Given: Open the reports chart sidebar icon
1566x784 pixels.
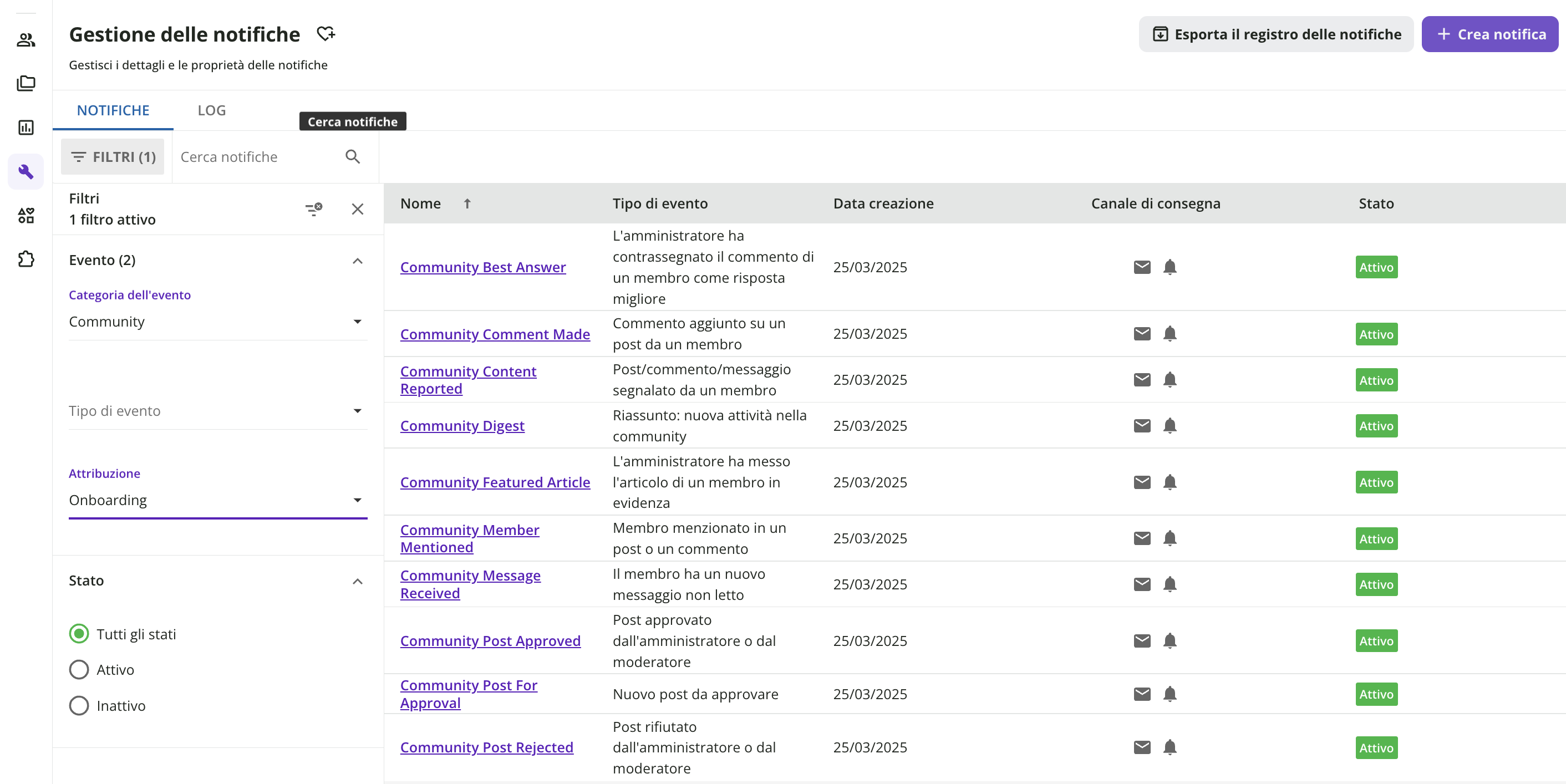Looking at the screenshot, I should click(26, 128).
